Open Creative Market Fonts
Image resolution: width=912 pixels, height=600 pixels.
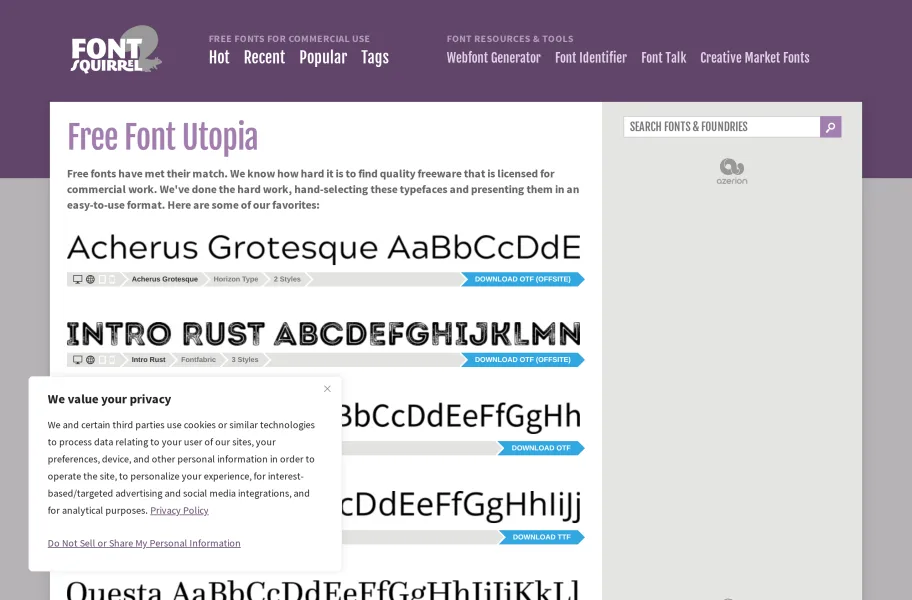point(755,58)
